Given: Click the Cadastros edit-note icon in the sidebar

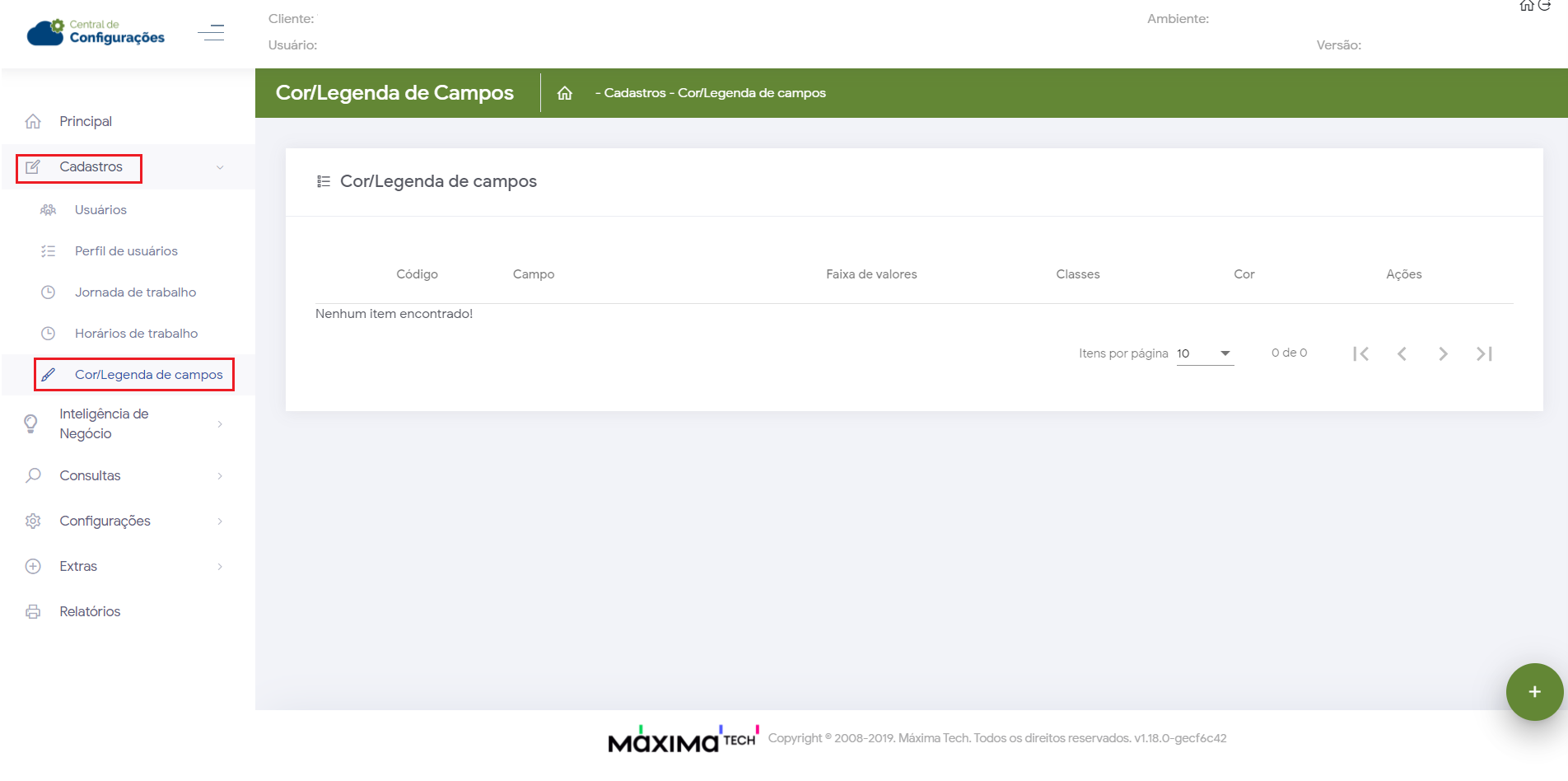Looking at the screenshot, I should [33, 167].
